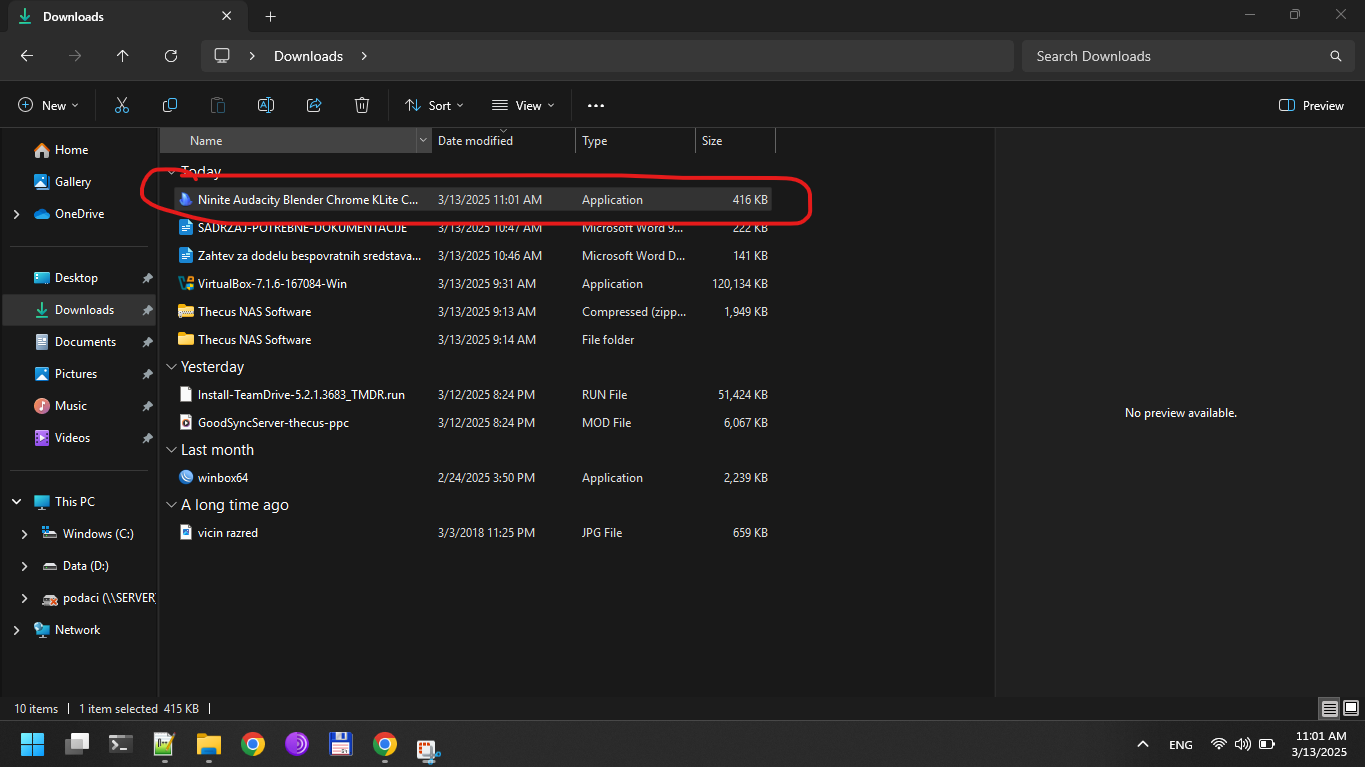The height and width of the screenshot is (767, 1365).
Task: Collapse the Last month group
Action: pos(172,450)
